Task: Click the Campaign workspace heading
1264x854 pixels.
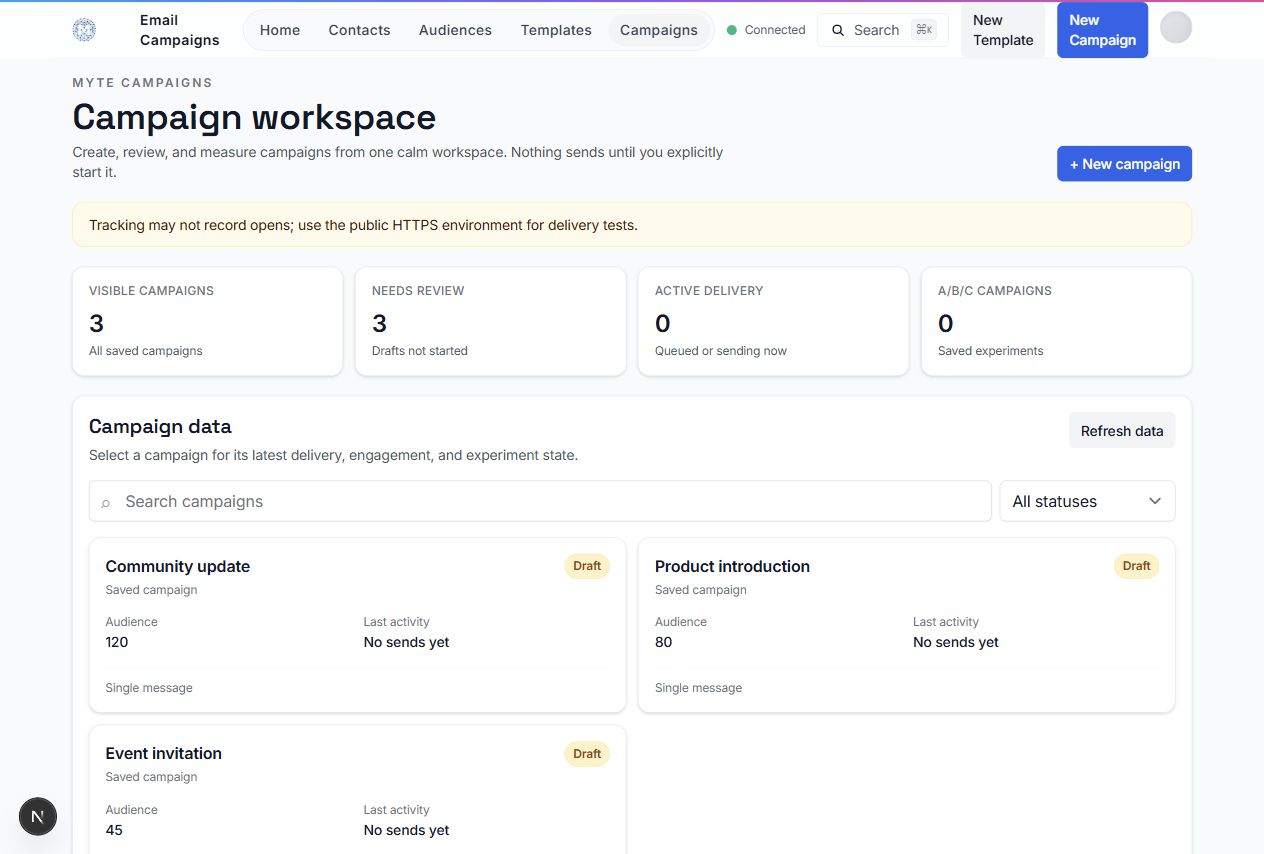Action: (x=254, y=117)
